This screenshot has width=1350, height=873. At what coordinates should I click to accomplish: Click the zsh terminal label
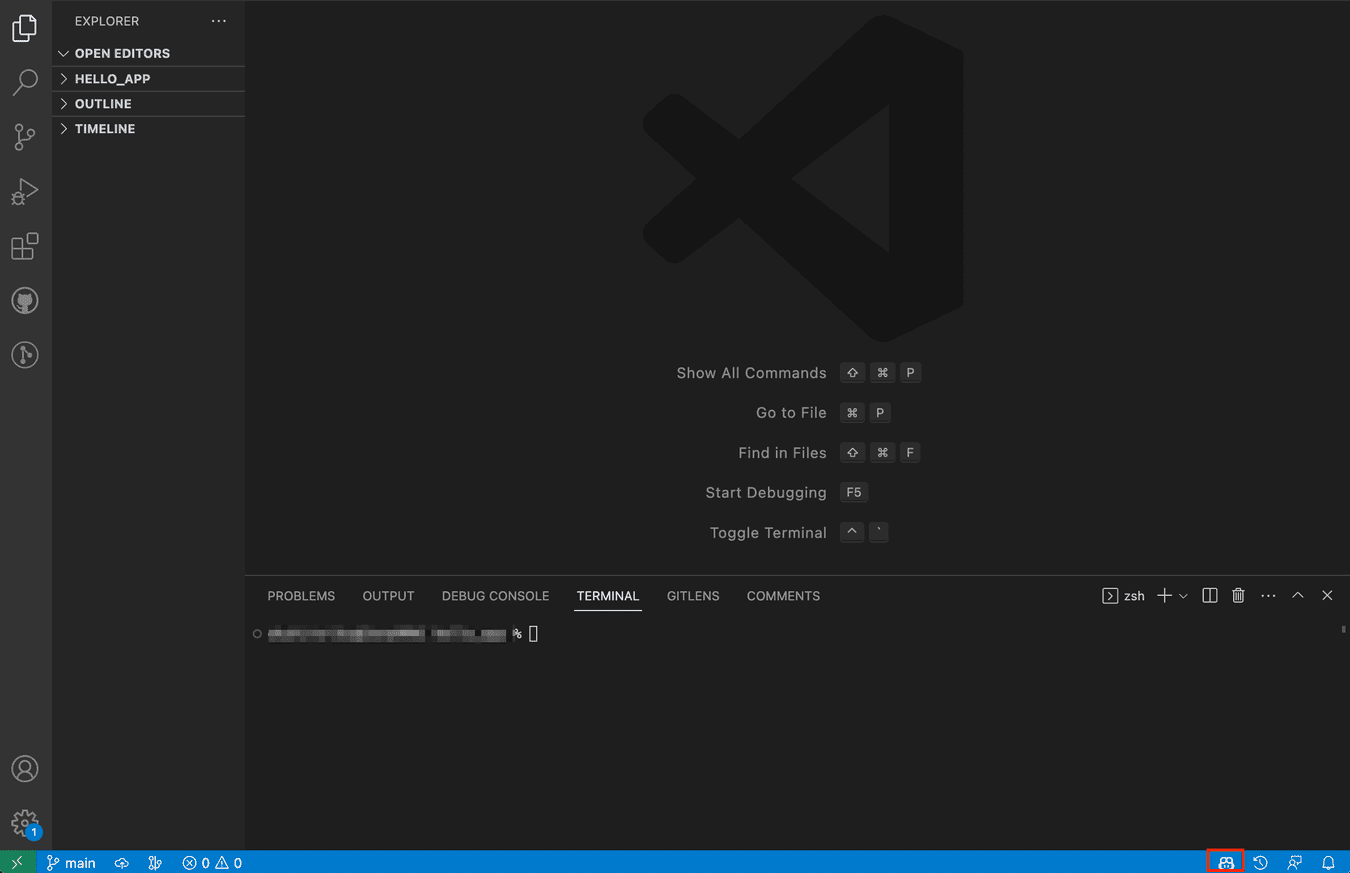coord(1124,596)
